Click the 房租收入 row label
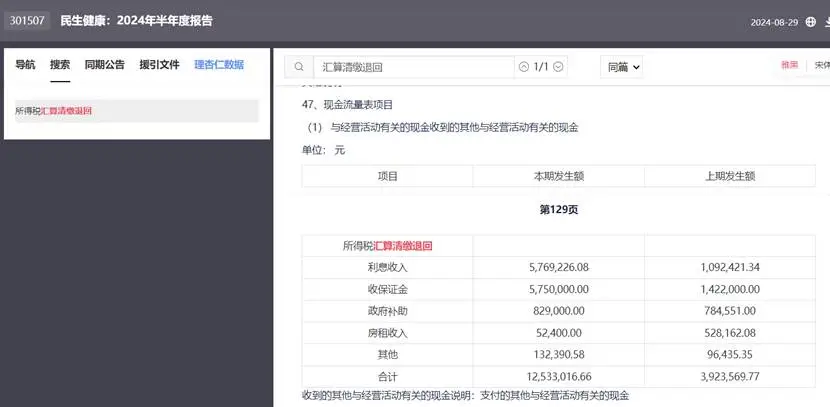 pyautogui.click(x=387, y=333)
